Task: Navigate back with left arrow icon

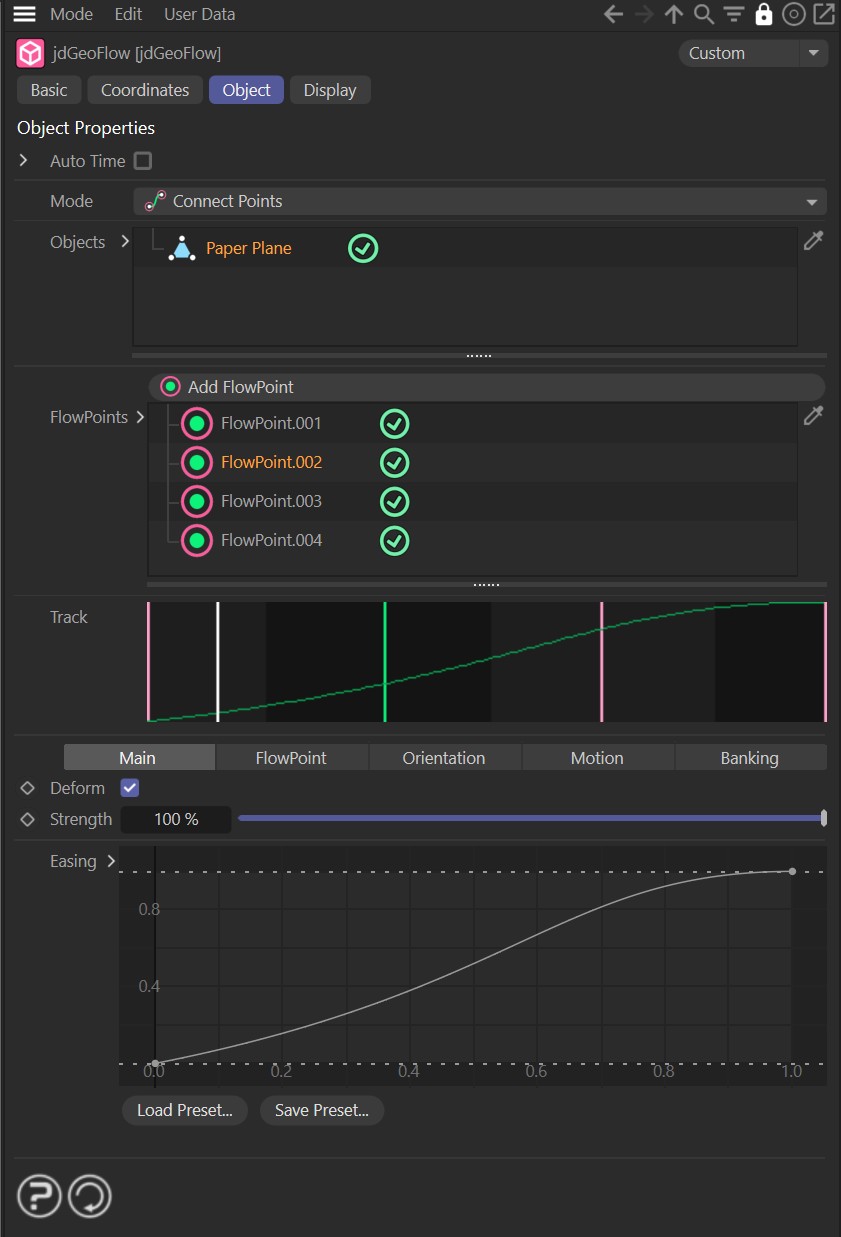Action: click(614, 14)
